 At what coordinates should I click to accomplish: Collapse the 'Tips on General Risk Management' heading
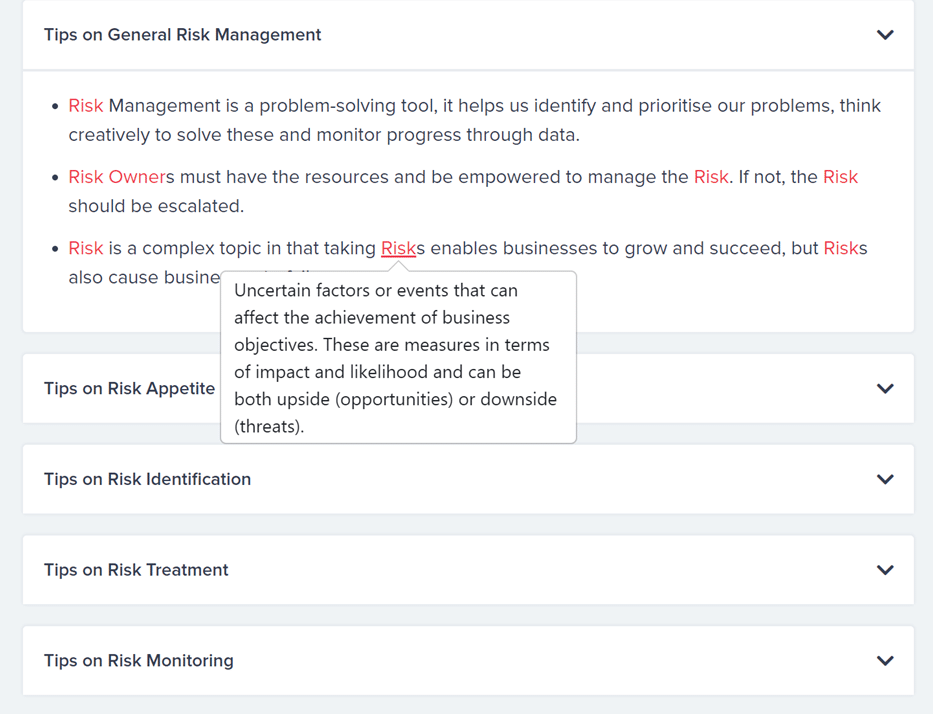tap(183, 35)
